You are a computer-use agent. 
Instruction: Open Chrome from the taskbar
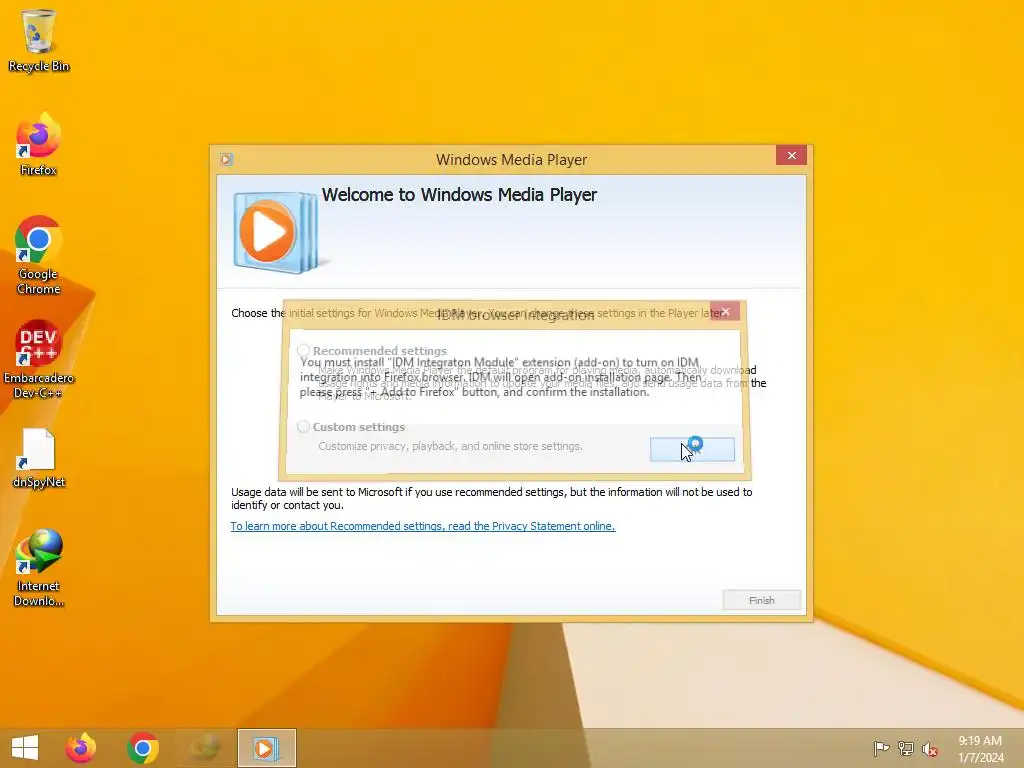click(143, 748)
